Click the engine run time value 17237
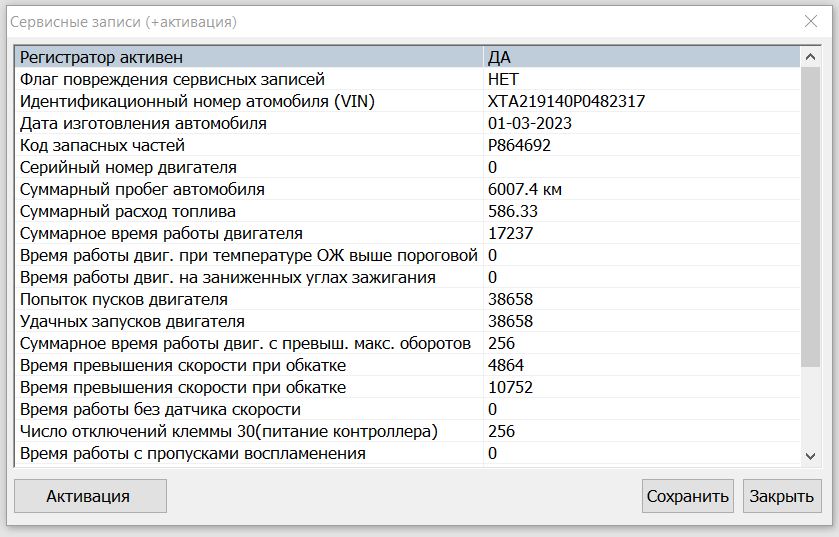Screen dimensions: 839x537 click(510, 234)
